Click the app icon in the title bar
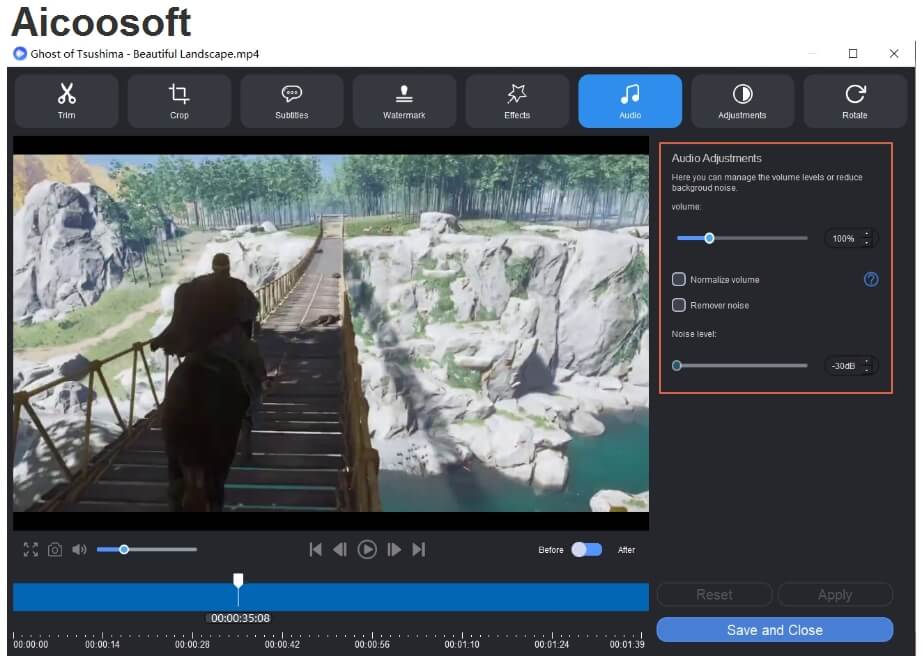Viewport: 924px width, 665px height. point(20,54)
